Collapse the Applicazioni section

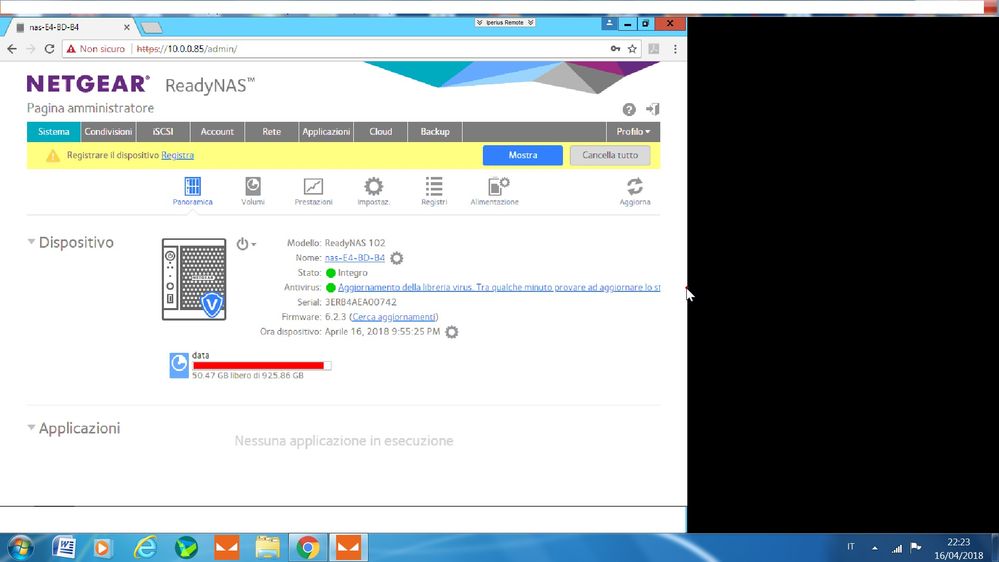point(31,428)
